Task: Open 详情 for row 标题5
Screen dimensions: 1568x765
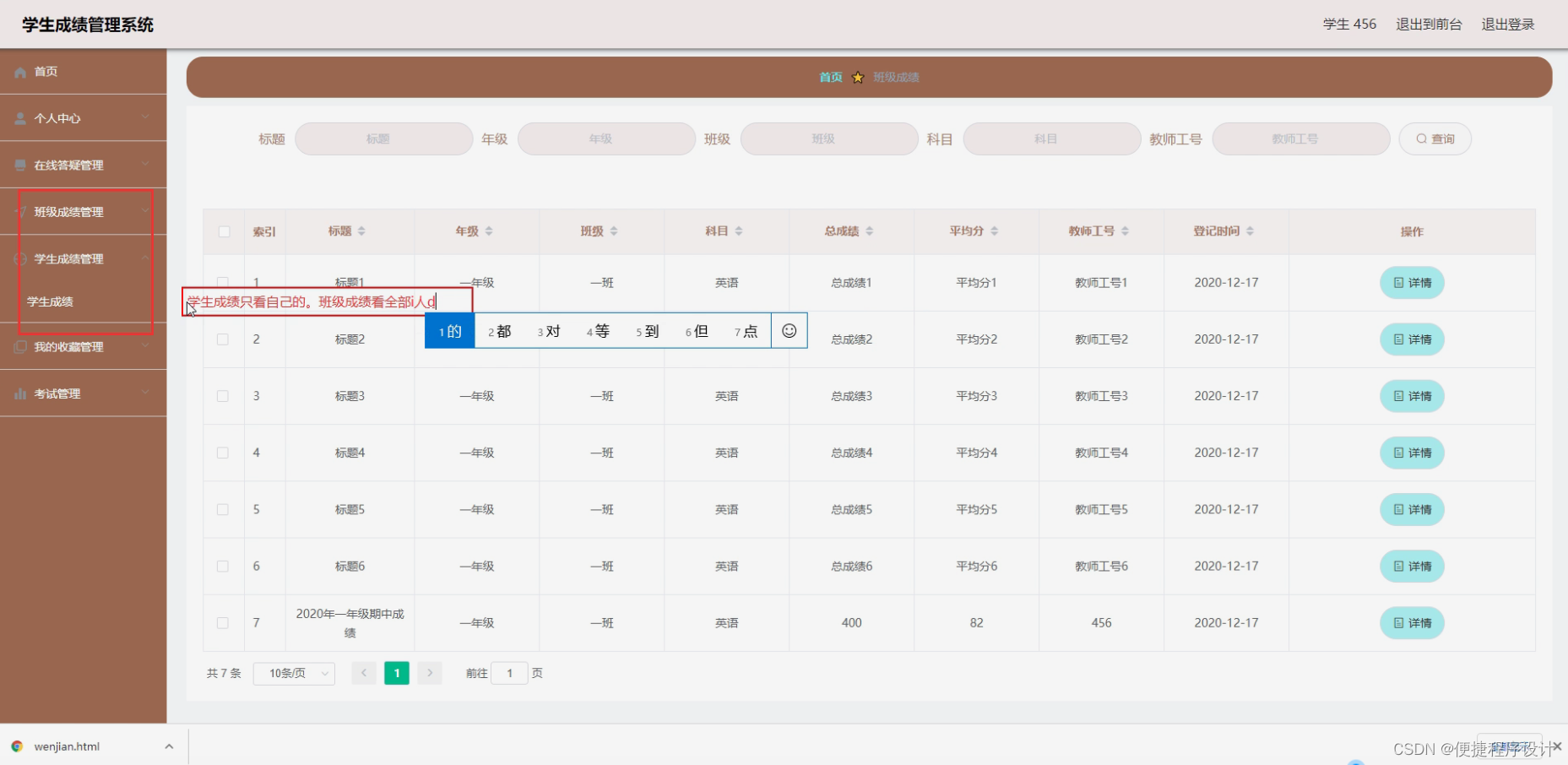Action: click(1413, 510)
